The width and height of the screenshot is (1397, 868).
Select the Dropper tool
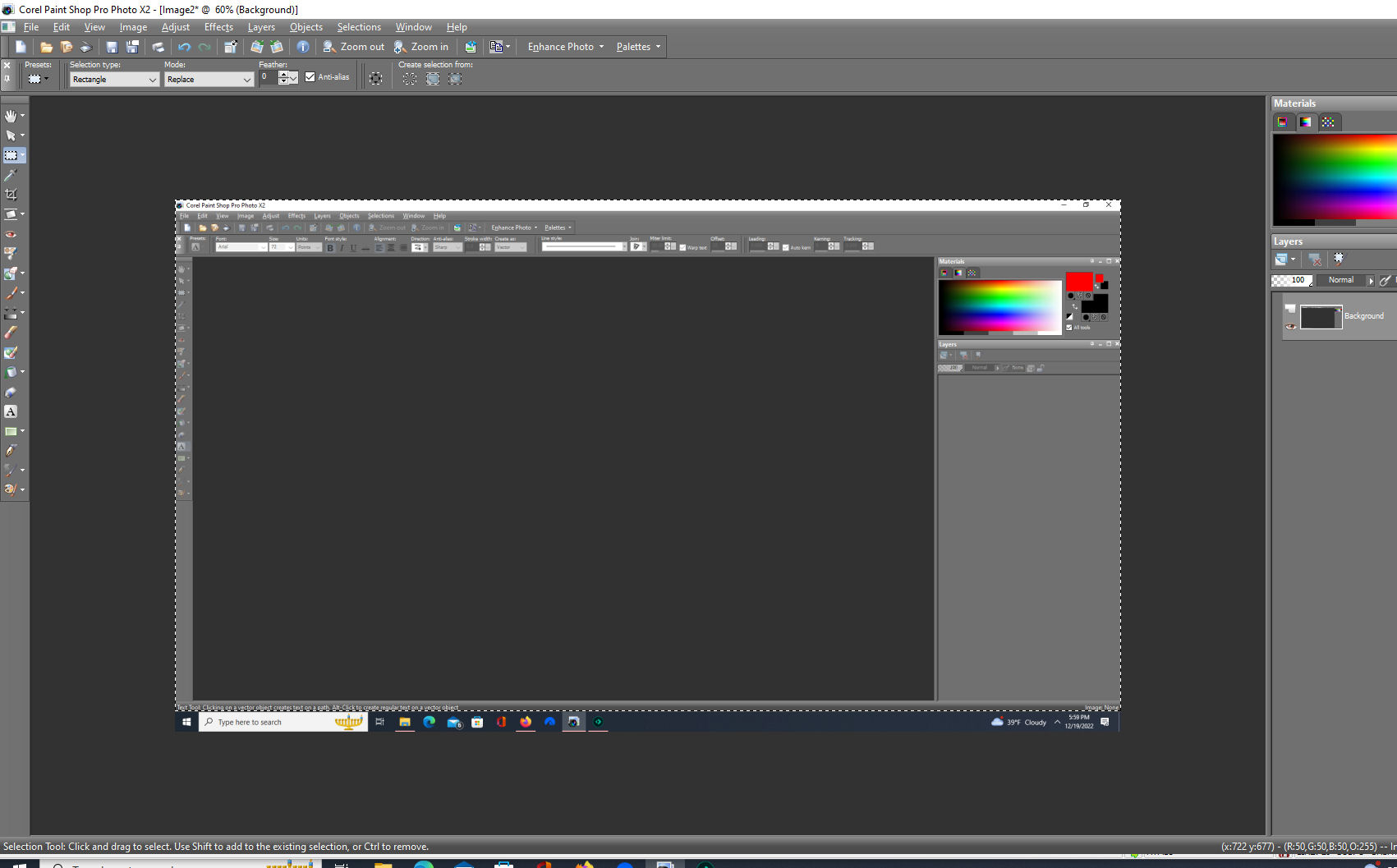pos(11,175)
